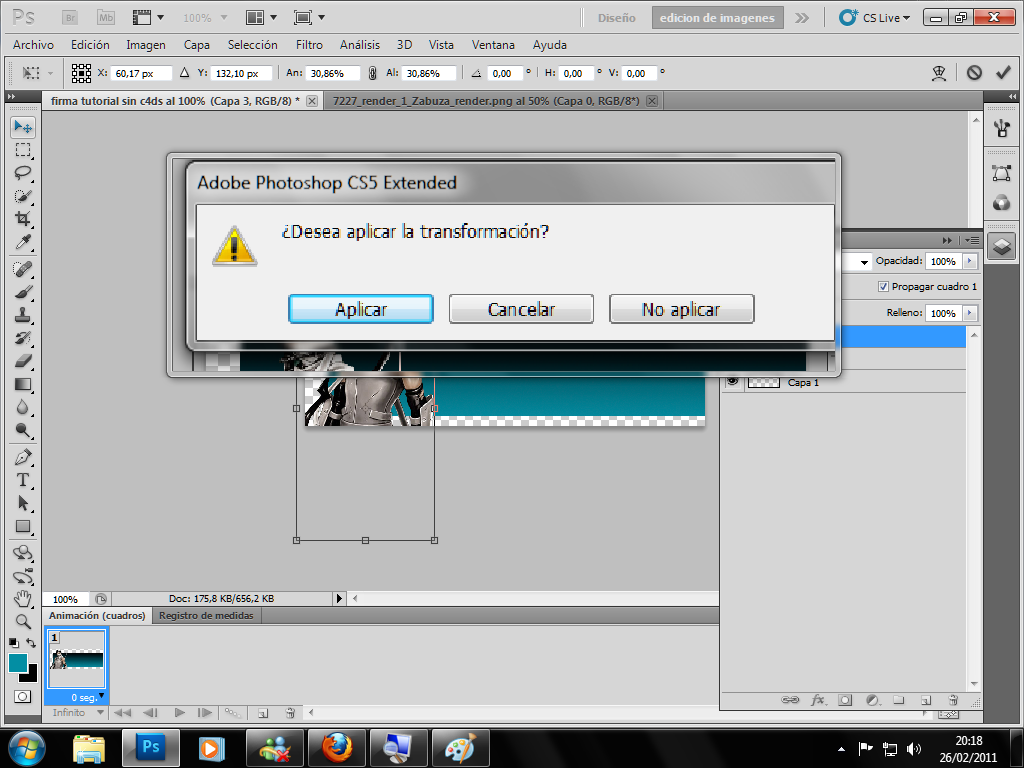Open the Opacidad slider arrow

(x=970, y=261)
